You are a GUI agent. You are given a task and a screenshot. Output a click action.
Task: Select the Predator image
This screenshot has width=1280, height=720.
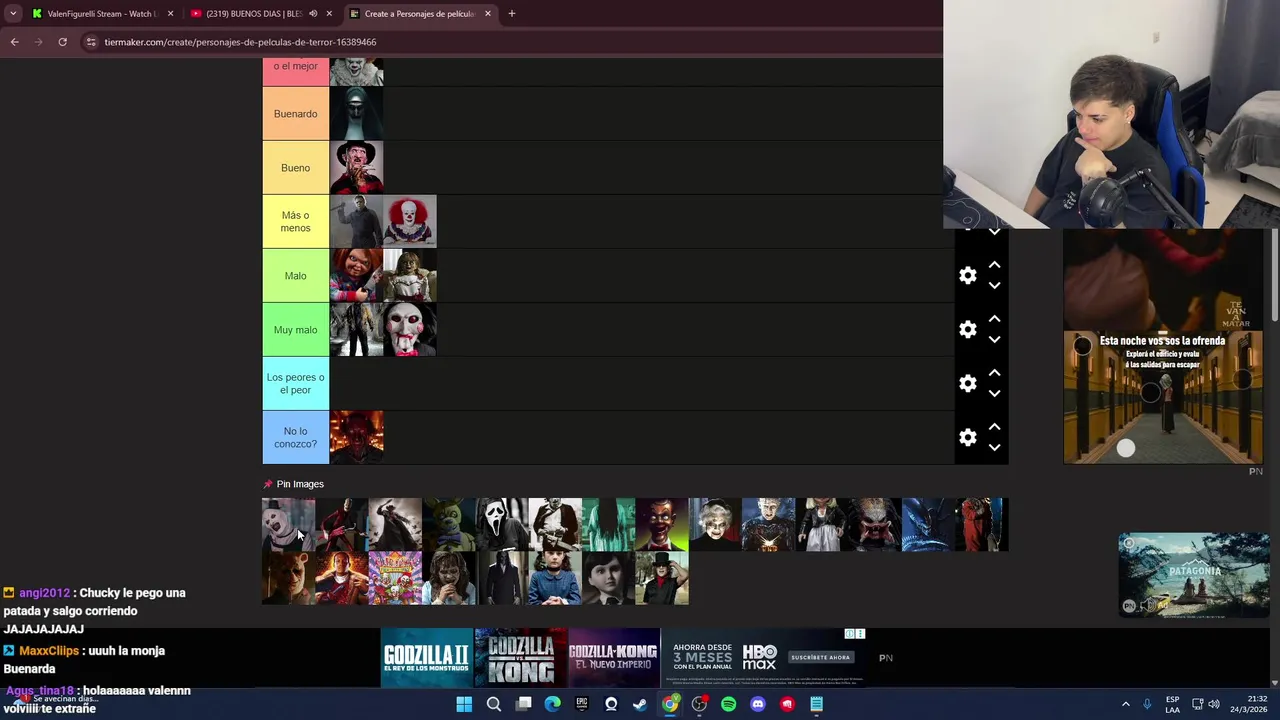(875, 524)
